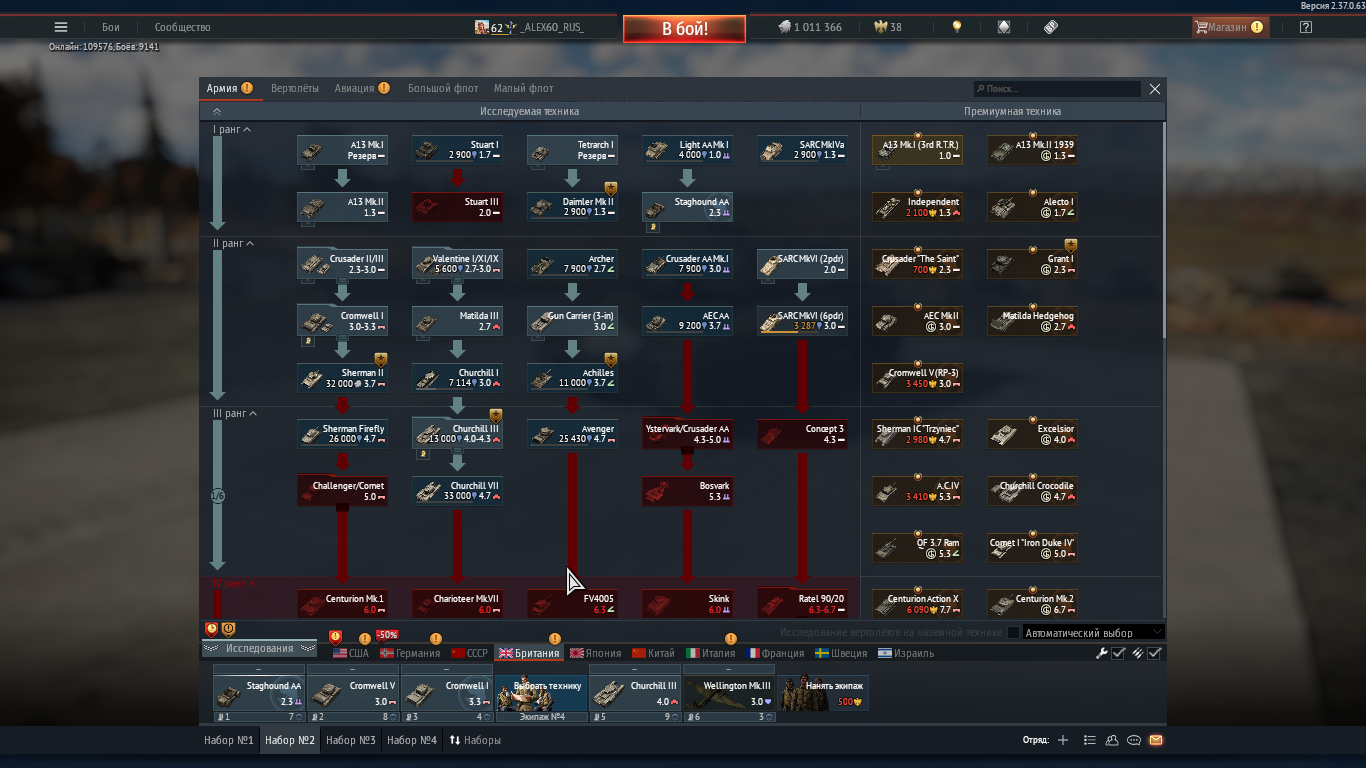This screenshot has height=768, width=1366.
Task: Select the Centurion Action X premium card
Action: [917, 604]
